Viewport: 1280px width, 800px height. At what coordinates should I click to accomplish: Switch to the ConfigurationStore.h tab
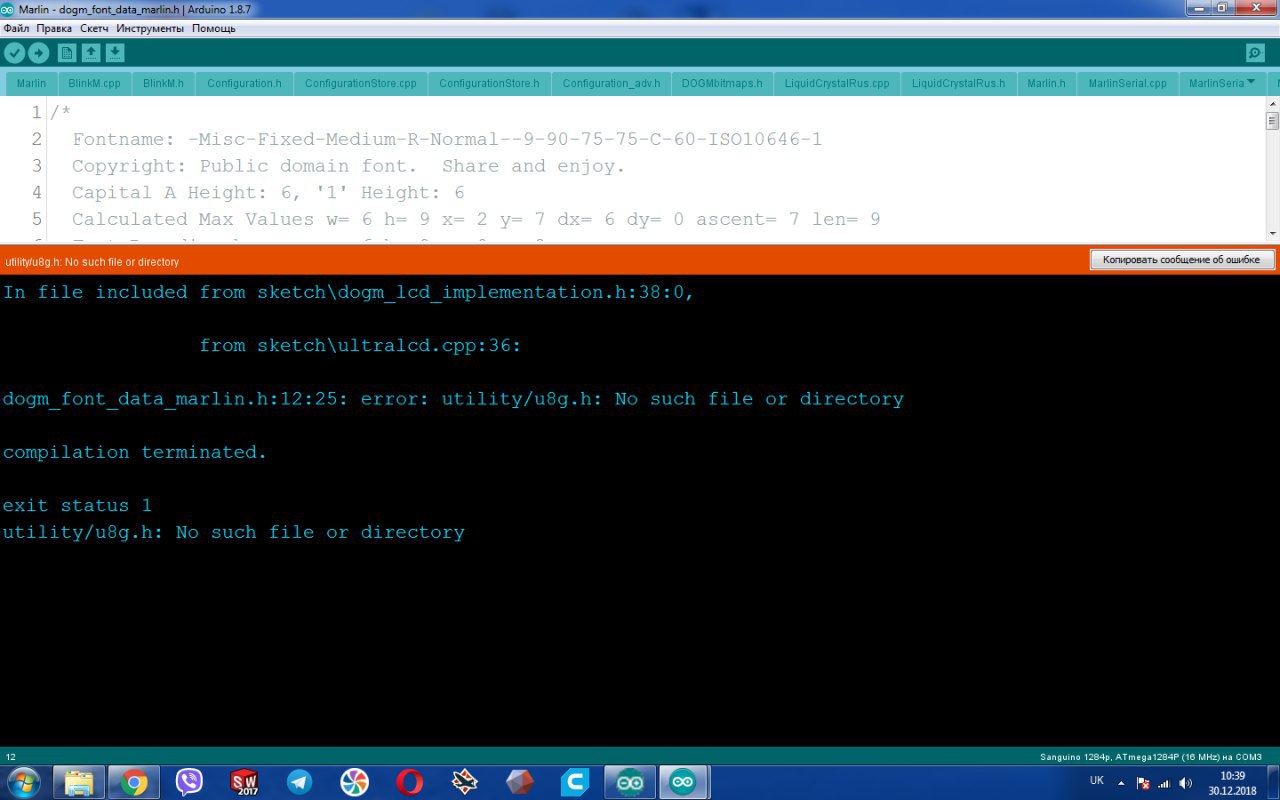tap(489, 83)
